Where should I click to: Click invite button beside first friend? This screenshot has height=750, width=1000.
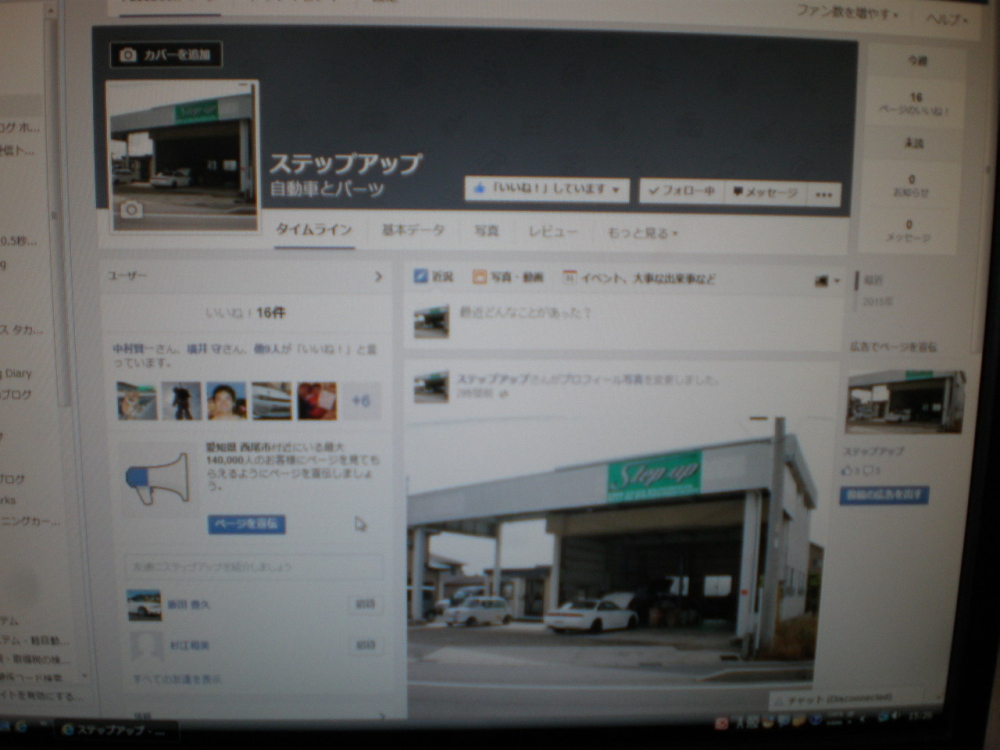click(x=365, y=604)
